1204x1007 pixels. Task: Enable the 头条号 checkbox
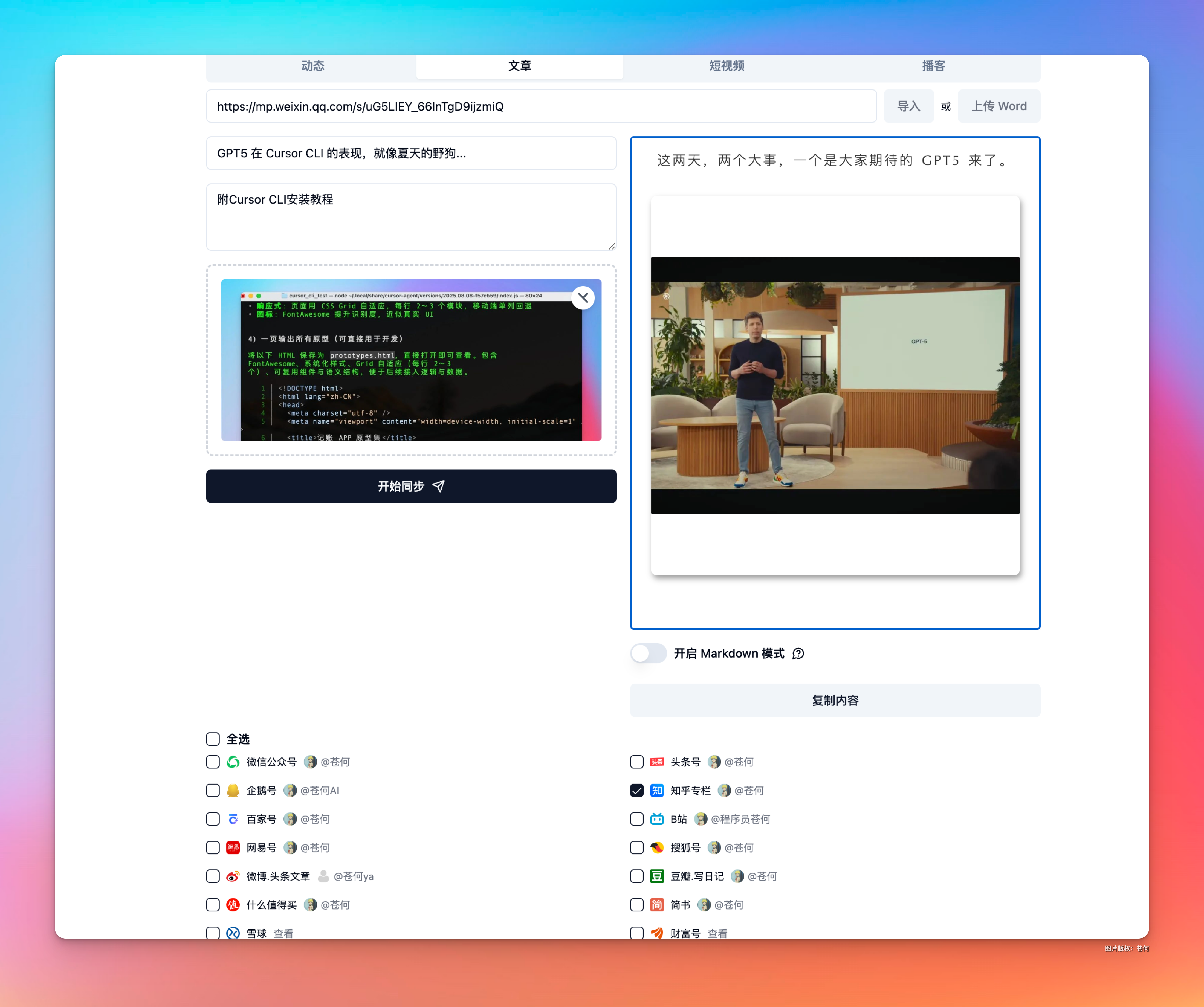click(637, 762)
